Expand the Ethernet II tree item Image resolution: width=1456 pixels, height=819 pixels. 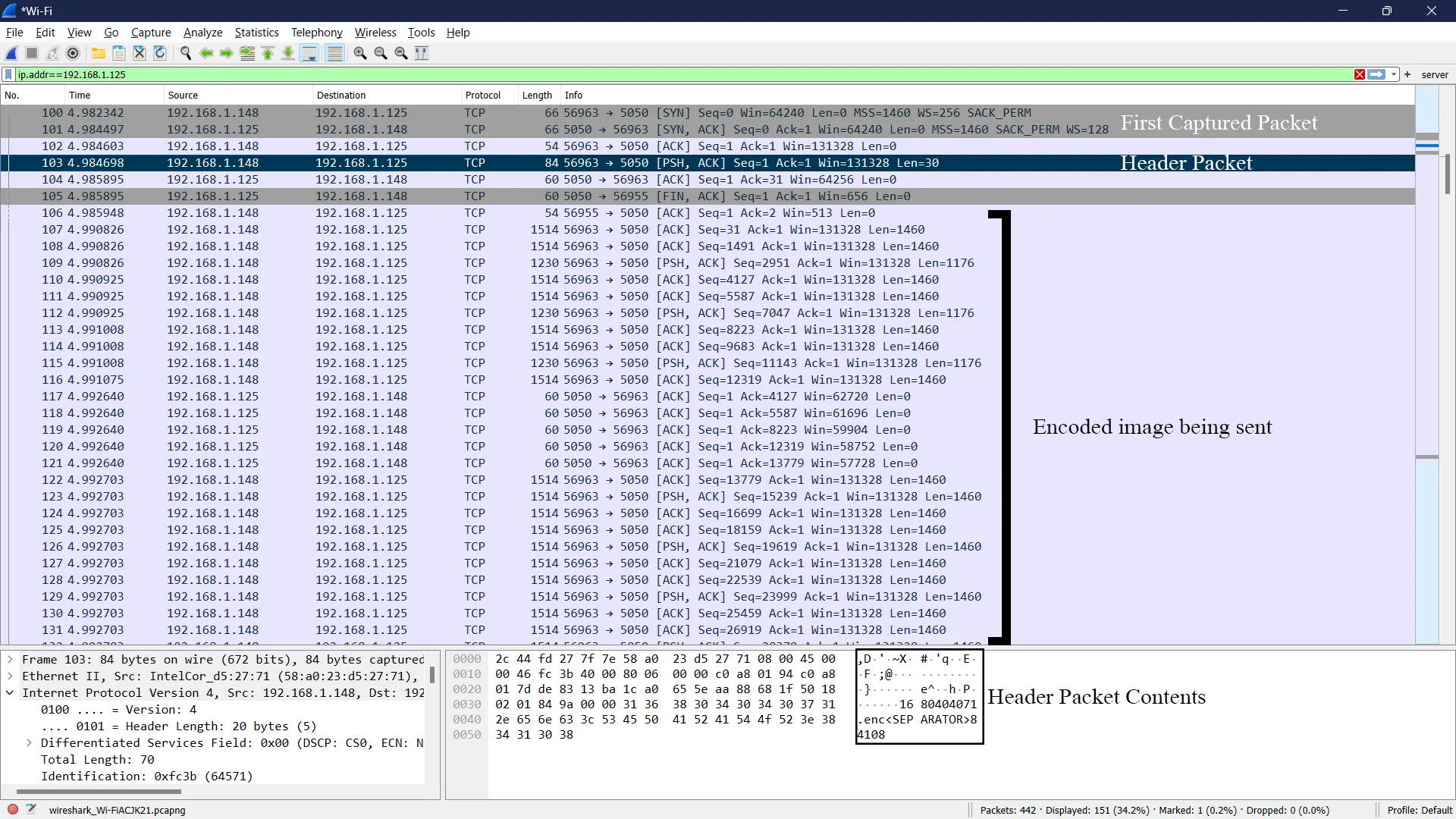(10, 676)
